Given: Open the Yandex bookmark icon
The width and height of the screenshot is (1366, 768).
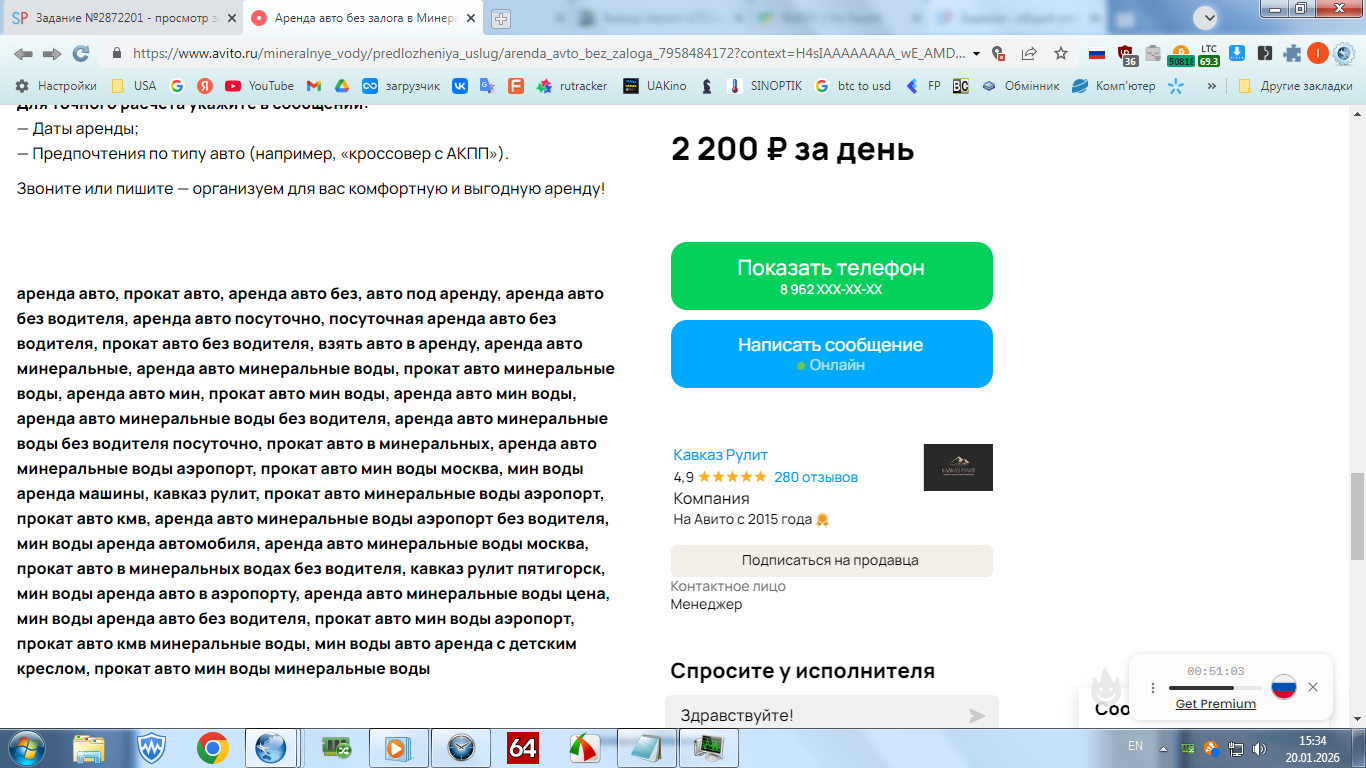Looking at the screenshot, I should point(205,86).
